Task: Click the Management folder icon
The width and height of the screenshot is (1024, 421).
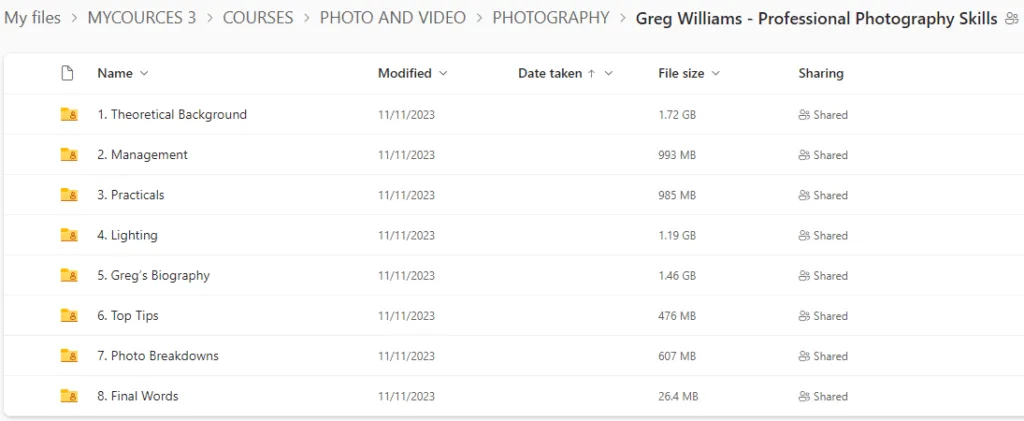Action: click(x=69, y=155)
